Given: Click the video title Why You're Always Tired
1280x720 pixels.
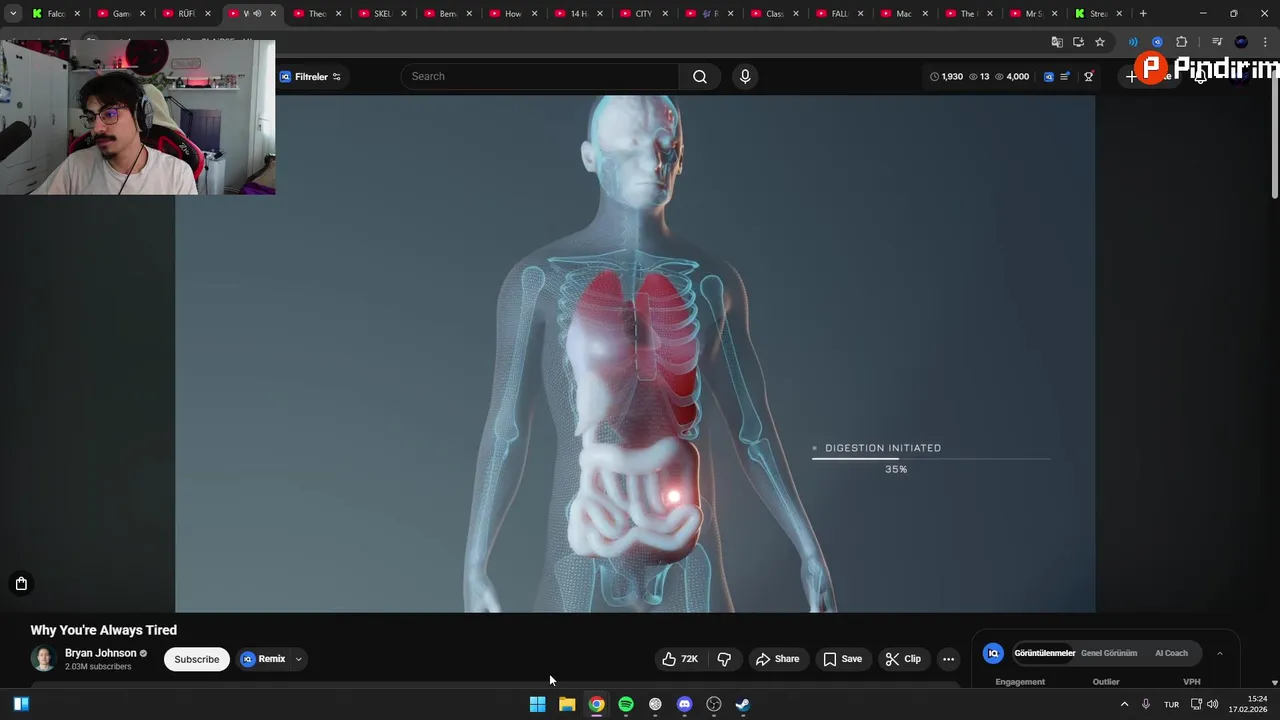Looking at the screenshot, I should (104, 630).
